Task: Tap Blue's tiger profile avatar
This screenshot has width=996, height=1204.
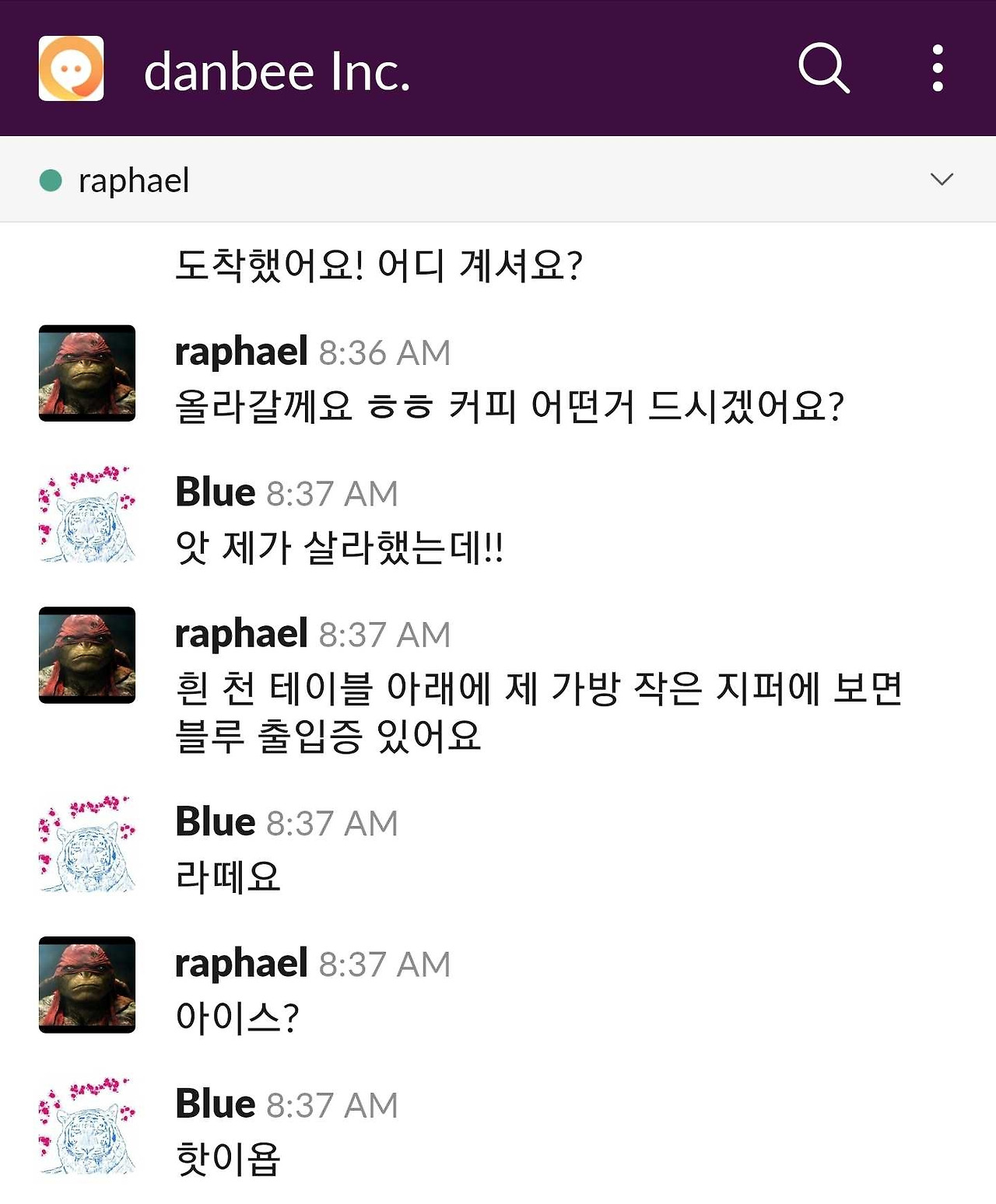Action: click(x=86, y=515)
